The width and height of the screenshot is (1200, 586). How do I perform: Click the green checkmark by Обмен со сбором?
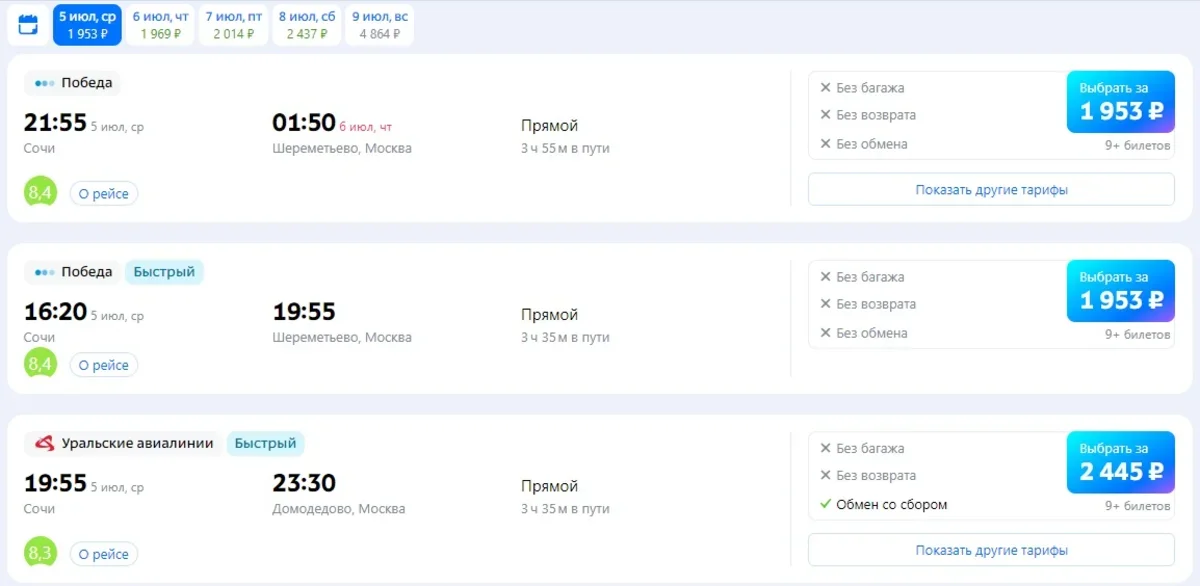pos(825,504)
